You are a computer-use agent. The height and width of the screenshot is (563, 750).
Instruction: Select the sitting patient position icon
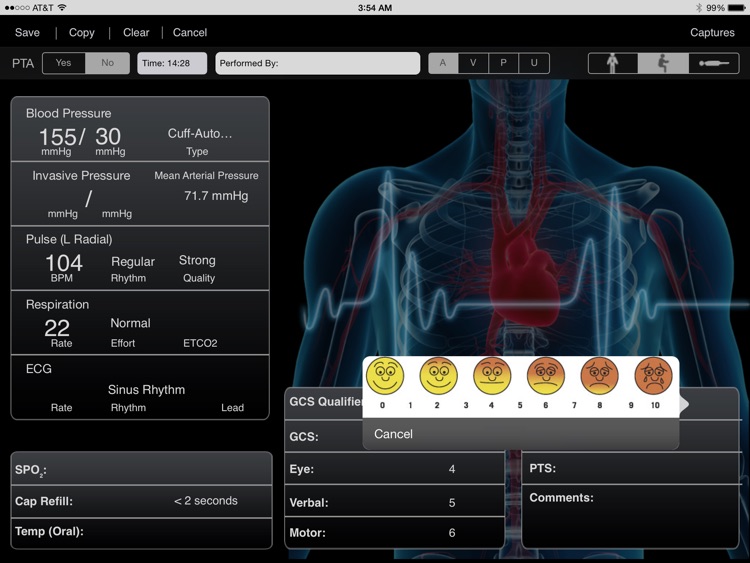click(x=663, y=63)
